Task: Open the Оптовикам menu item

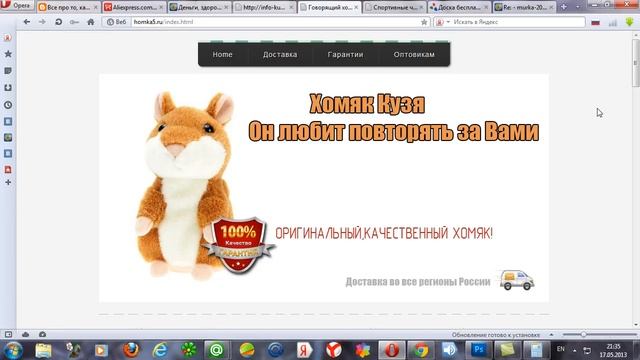Action: click(x=414, y=54)
